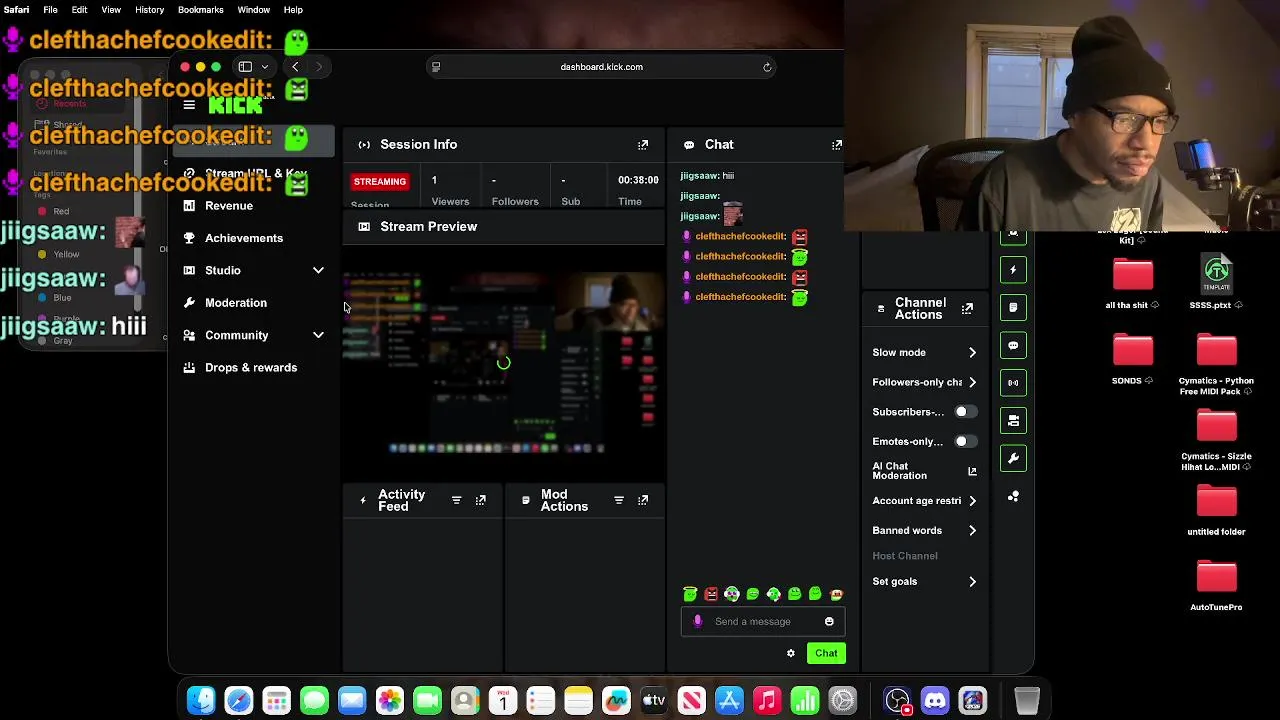Click the Send a message input field

tap(765, 622)
